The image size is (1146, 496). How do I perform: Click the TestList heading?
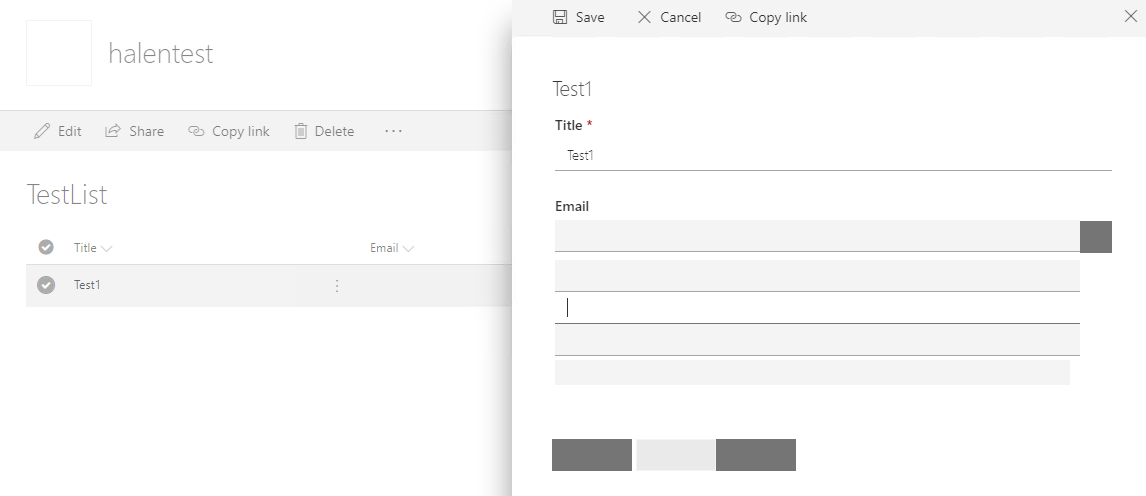coord(67,194)
